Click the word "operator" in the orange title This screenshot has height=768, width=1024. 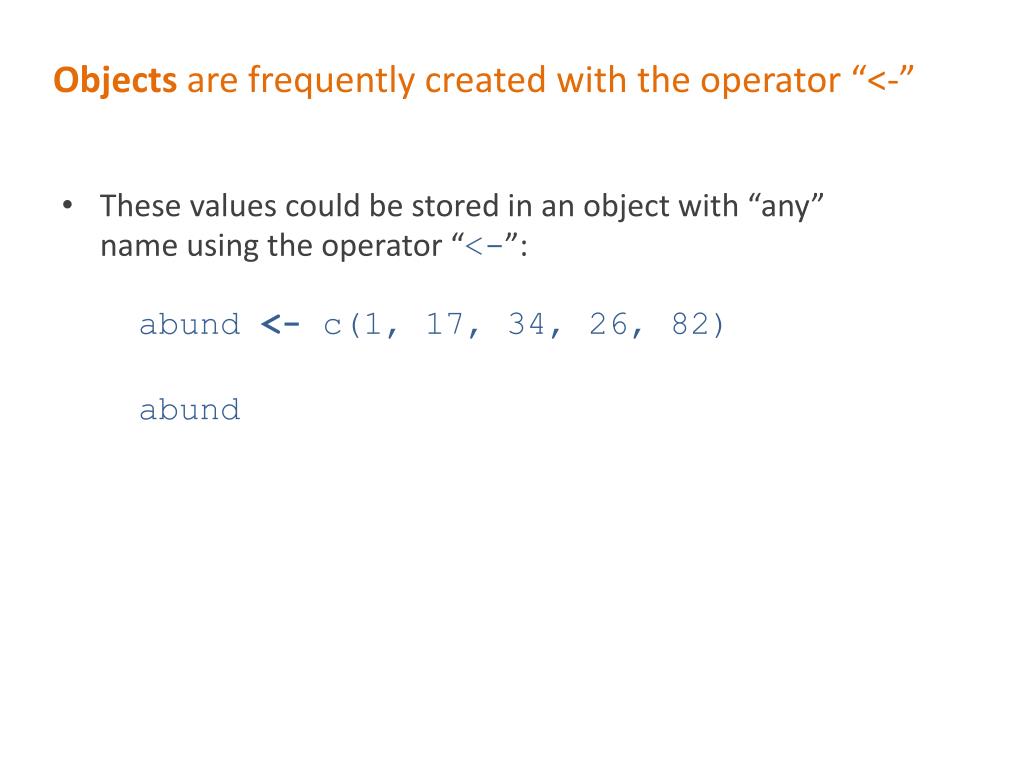tap(771, 82)
